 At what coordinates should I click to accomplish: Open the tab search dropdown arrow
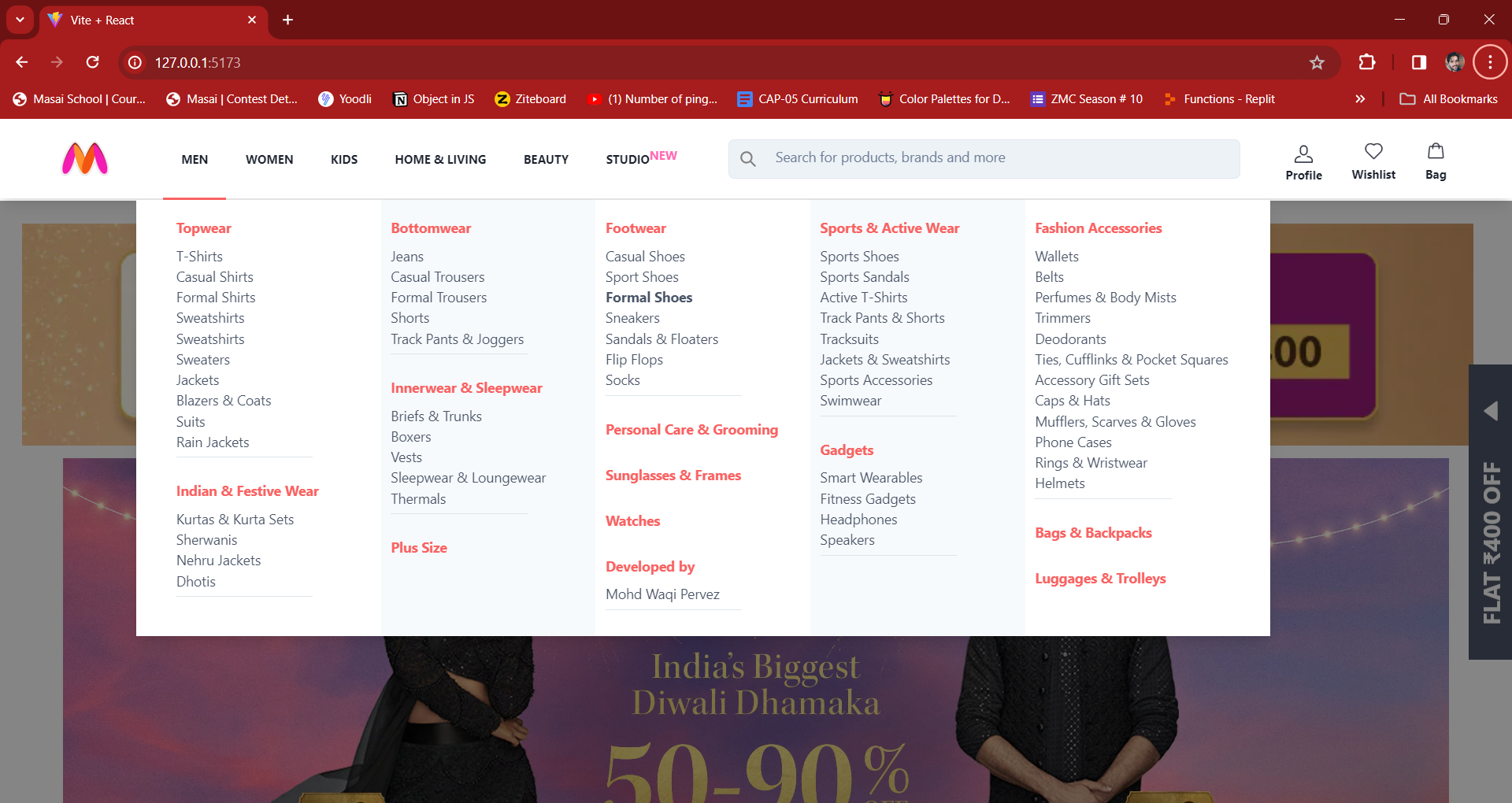[x=20, y=20]
